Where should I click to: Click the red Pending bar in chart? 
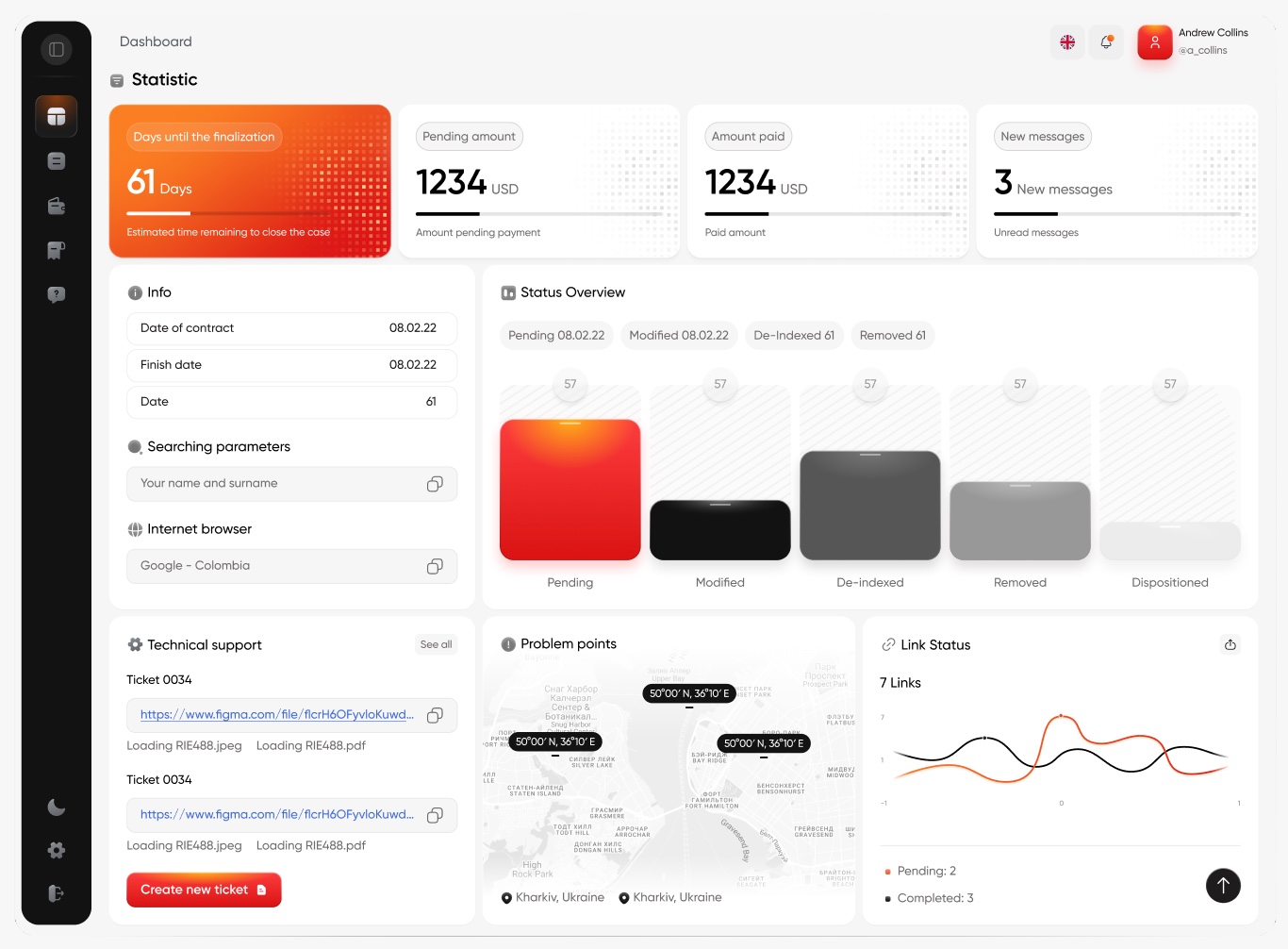point(570,490)
